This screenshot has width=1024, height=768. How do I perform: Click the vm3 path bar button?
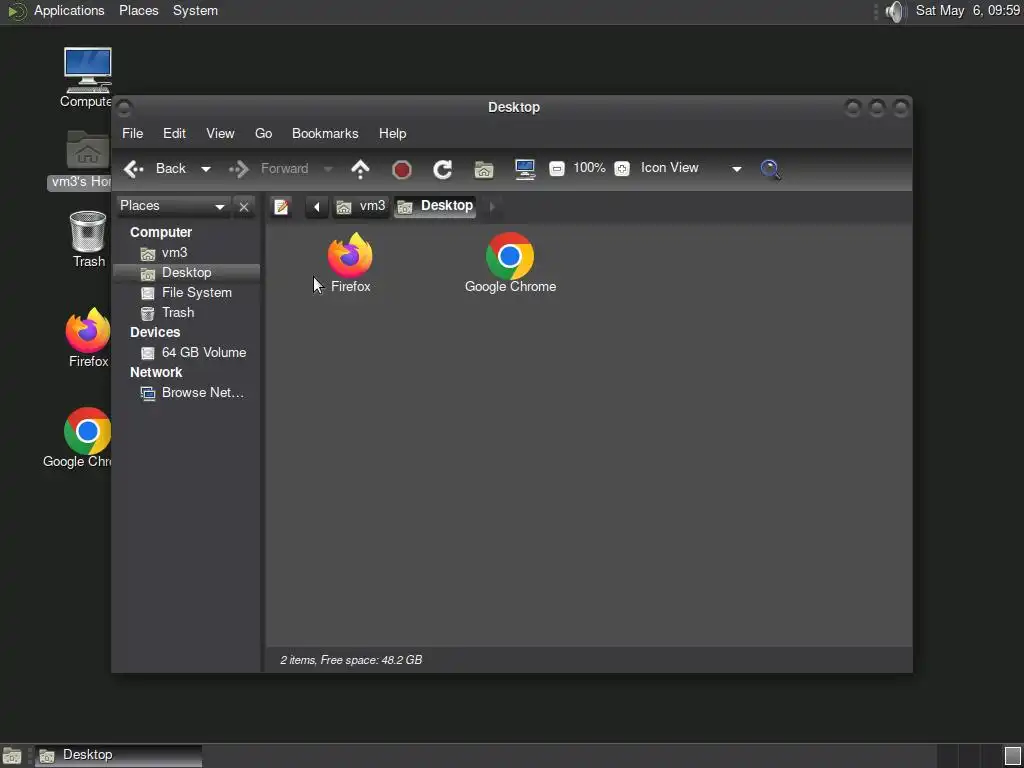[360, 206]
